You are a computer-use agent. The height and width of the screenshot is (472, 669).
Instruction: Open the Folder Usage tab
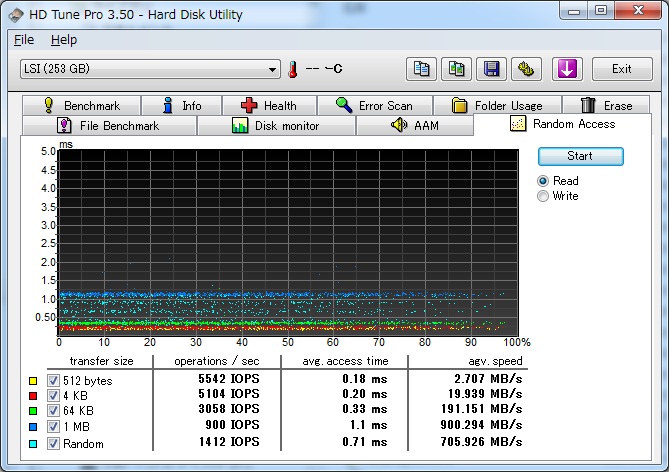(x=497, y=105)
